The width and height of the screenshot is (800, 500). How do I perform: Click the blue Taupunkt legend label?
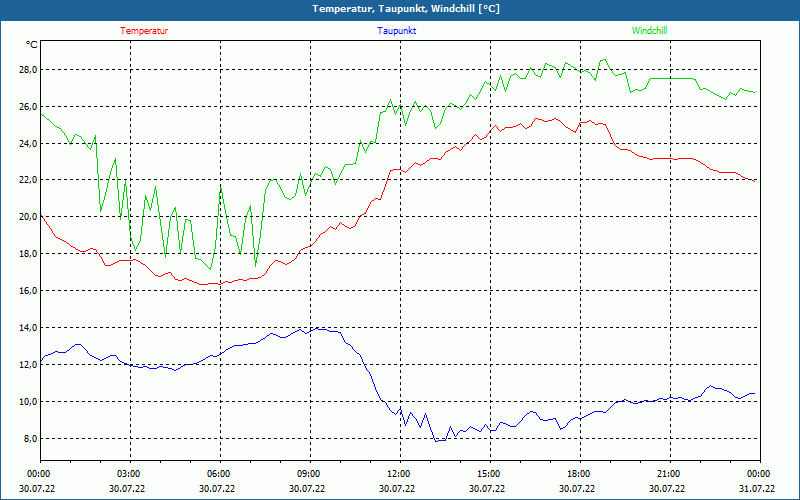[x=396, y=31]
